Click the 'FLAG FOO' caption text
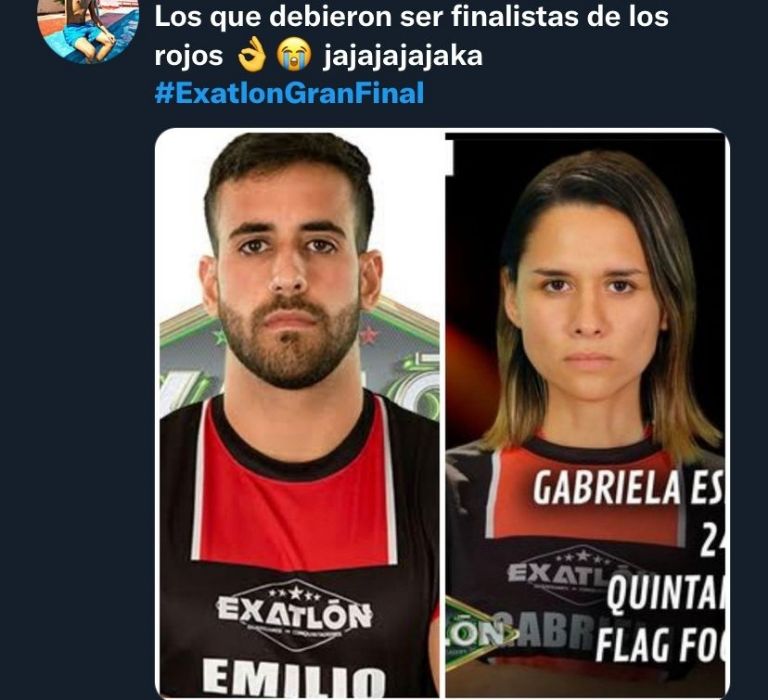This screenshot has height=700, width=768. 660,645
